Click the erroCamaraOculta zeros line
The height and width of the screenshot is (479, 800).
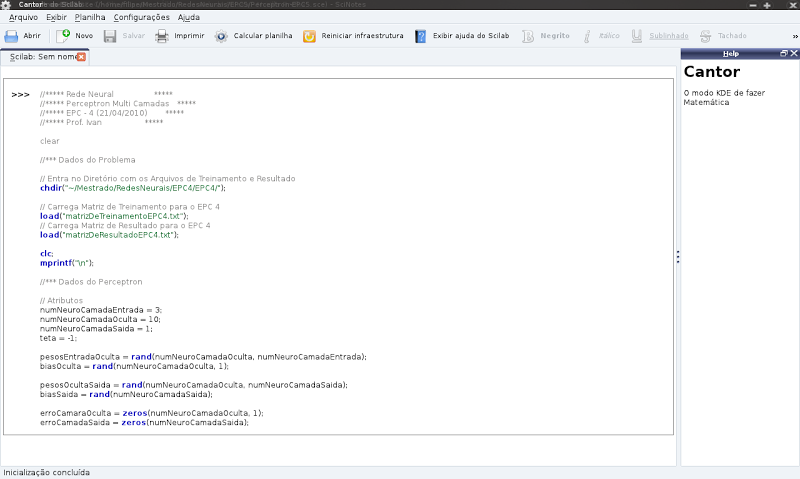tap(152, 413)
